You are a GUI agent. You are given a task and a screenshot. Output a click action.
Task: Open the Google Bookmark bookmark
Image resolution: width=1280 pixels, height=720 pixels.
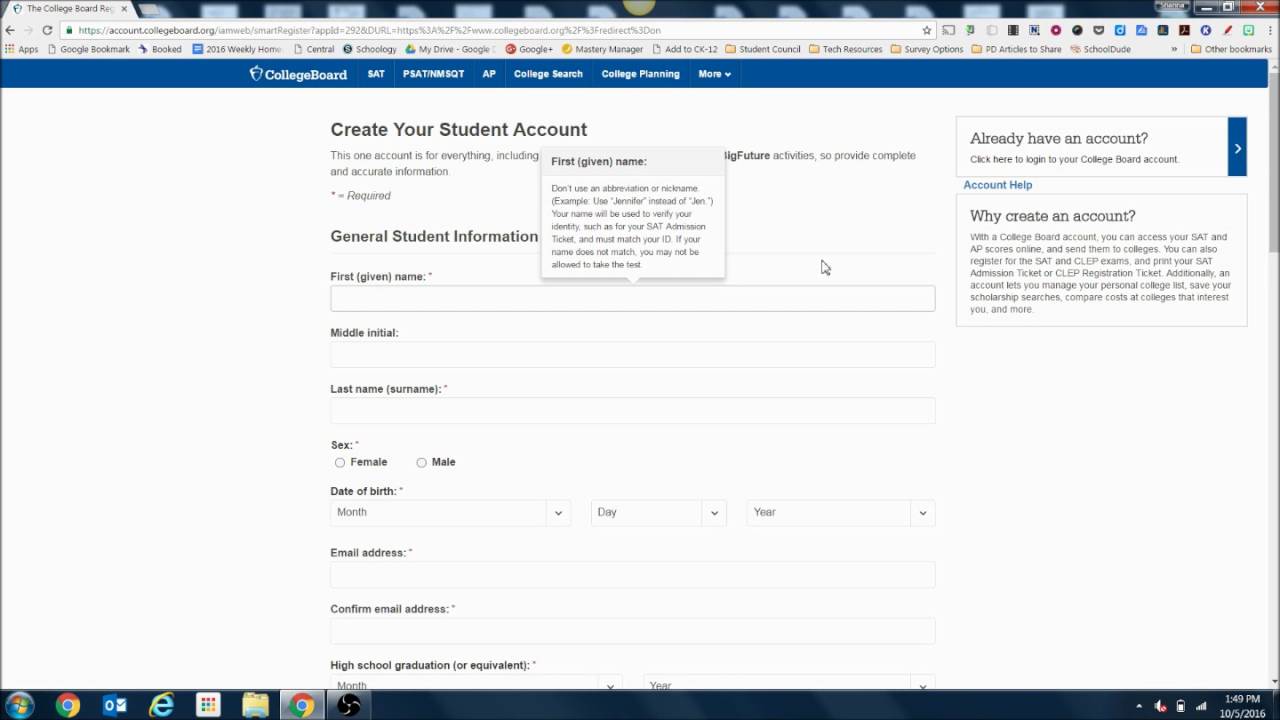coord(87,49)
